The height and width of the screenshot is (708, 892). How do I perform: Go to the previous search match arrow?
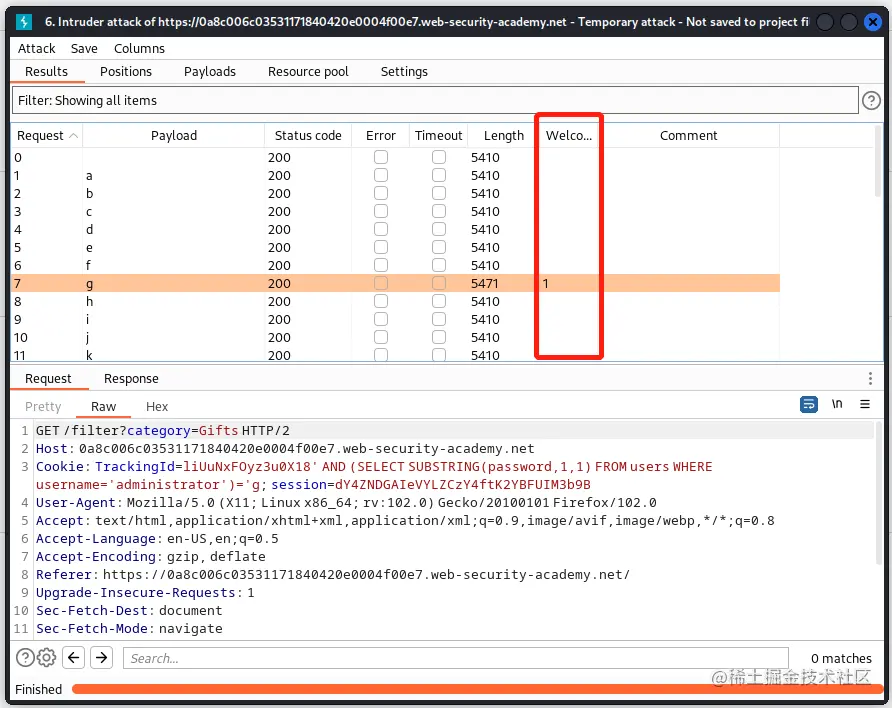click(x=73, y=658)
